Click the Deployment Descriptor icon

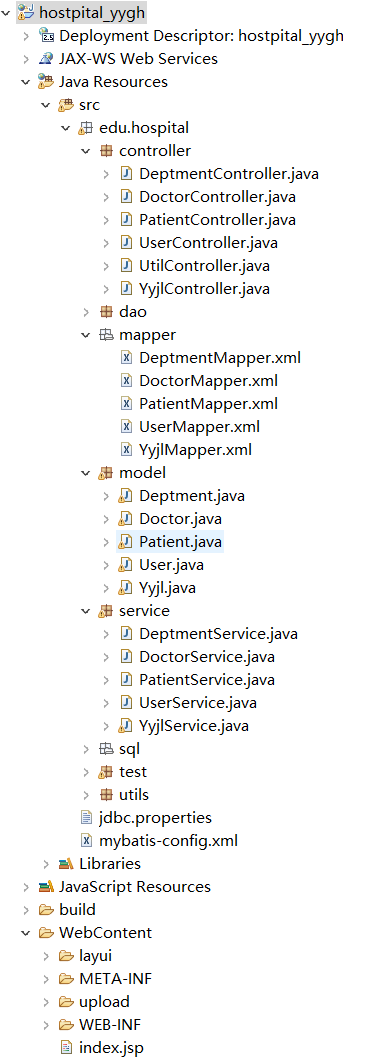point(47,35)
